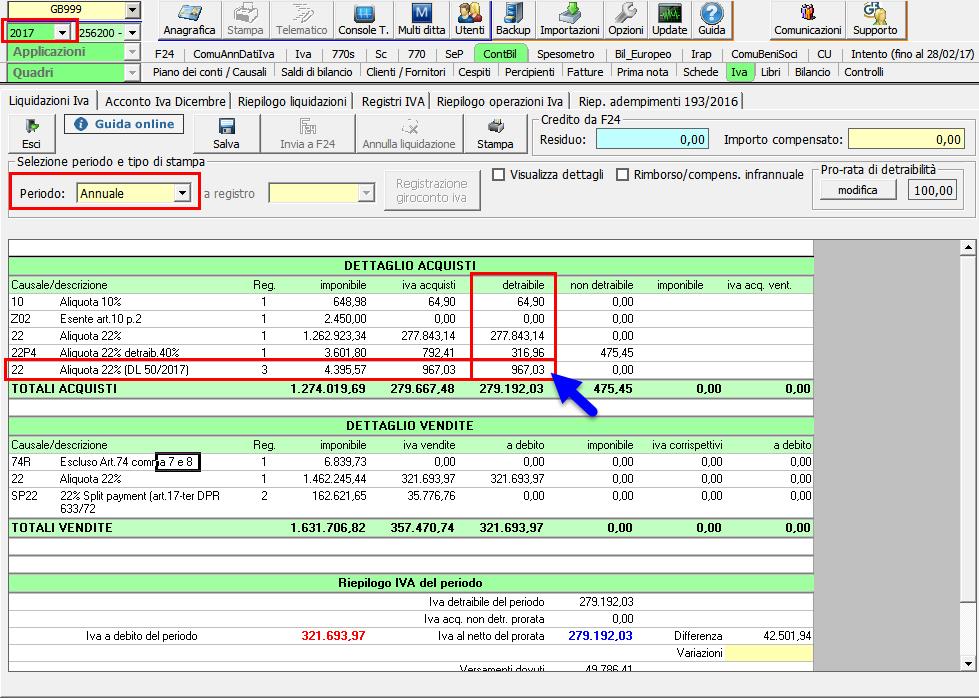The height and width of the screenshot is (698, 979).
Task: Click the Update icon
Action: tap(669, 19)
